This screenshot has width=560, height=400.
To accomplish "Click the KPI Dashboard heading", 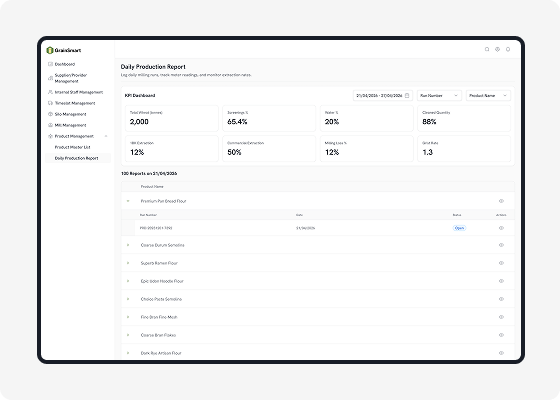I will (x=140, y=96).
